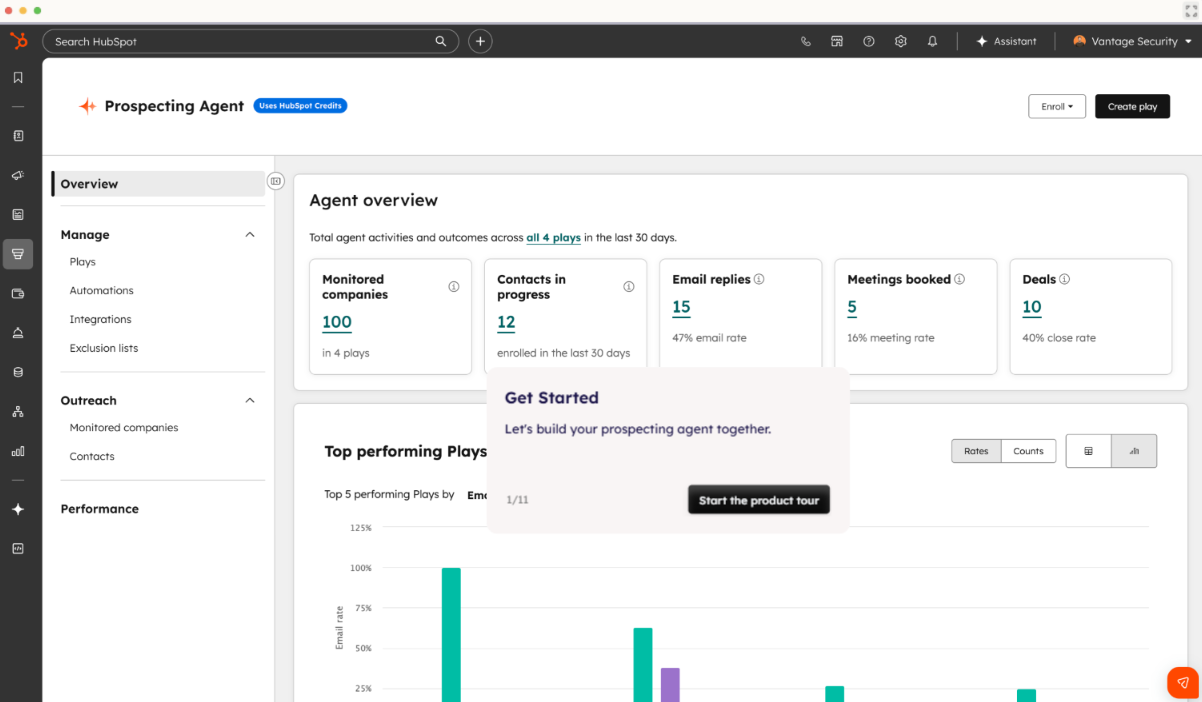Image resolution: width=1202 pixels, height=702 pixels.
Task: Open the 5 meetings booked link
Action: [852, 307]
